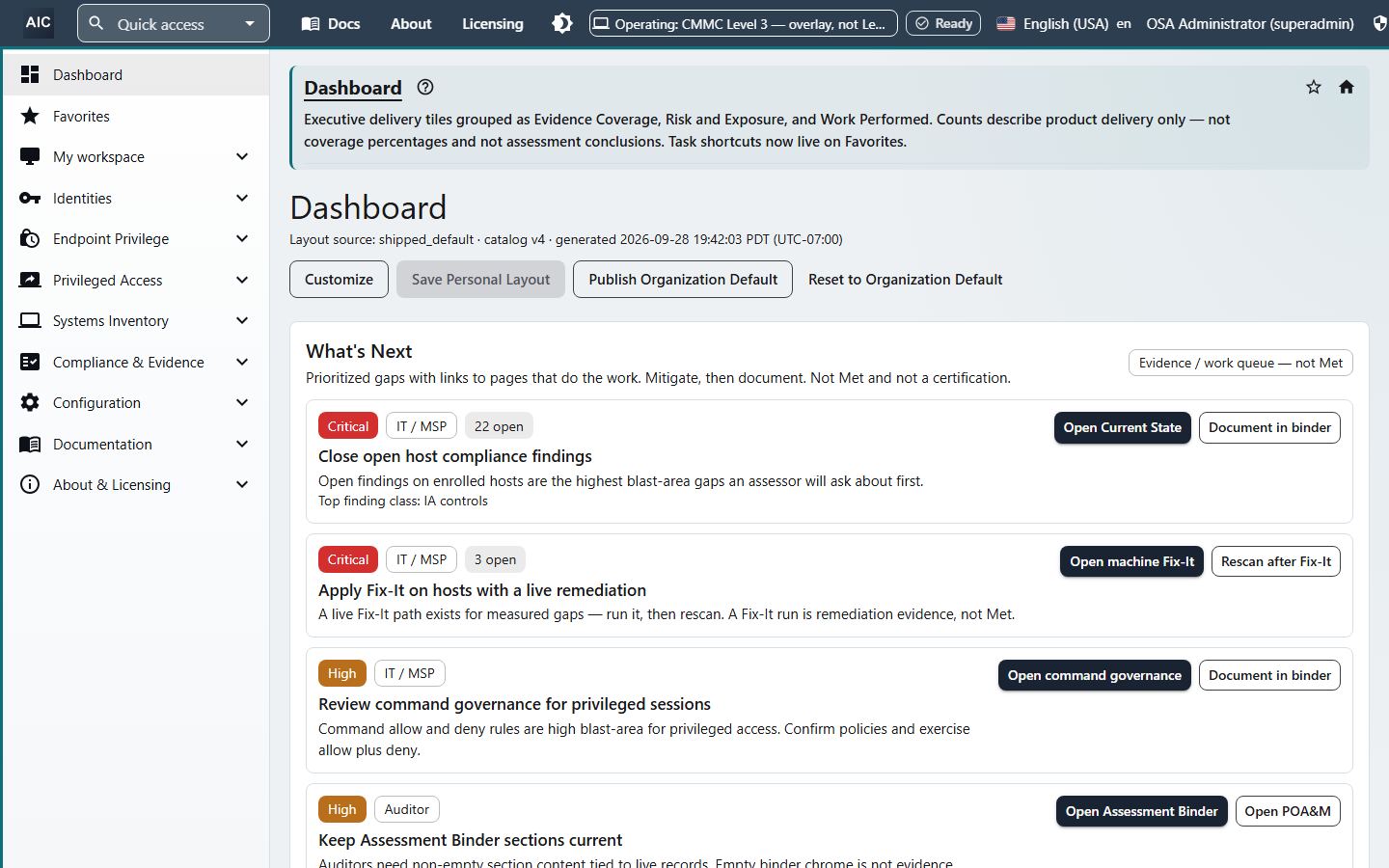Click the Dashboard help question-mark icon
This screenshot has width=1389, height=868.
(425, 87)
